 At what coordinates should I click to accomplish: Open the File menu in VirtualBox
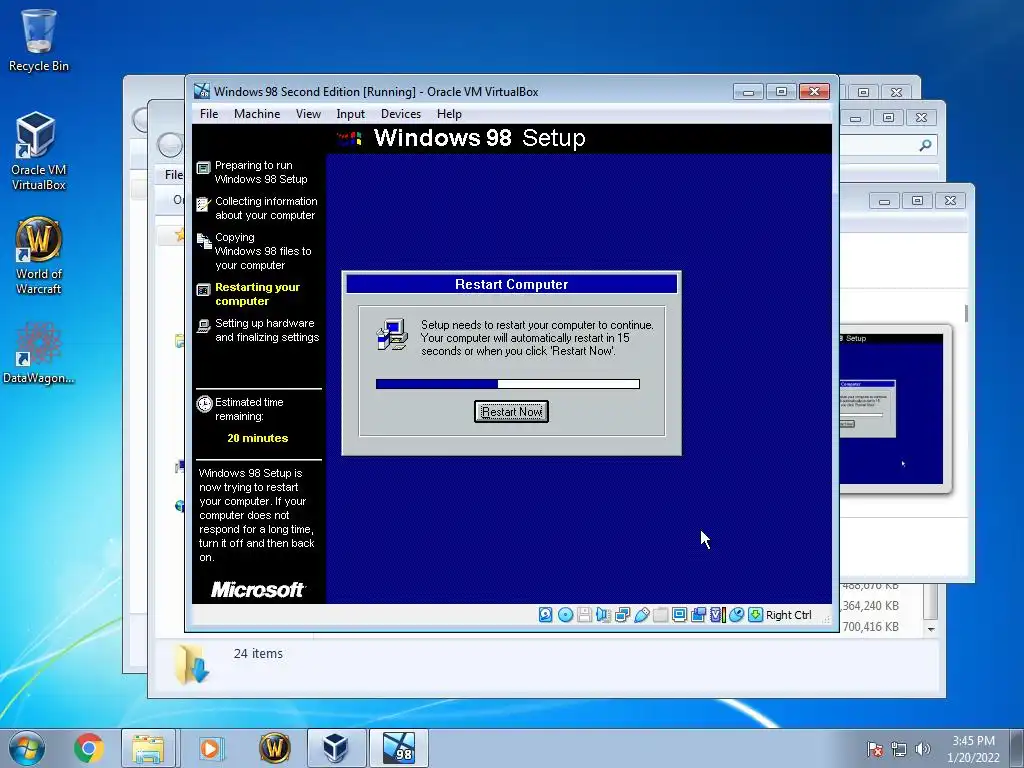(x=209, y=114)
